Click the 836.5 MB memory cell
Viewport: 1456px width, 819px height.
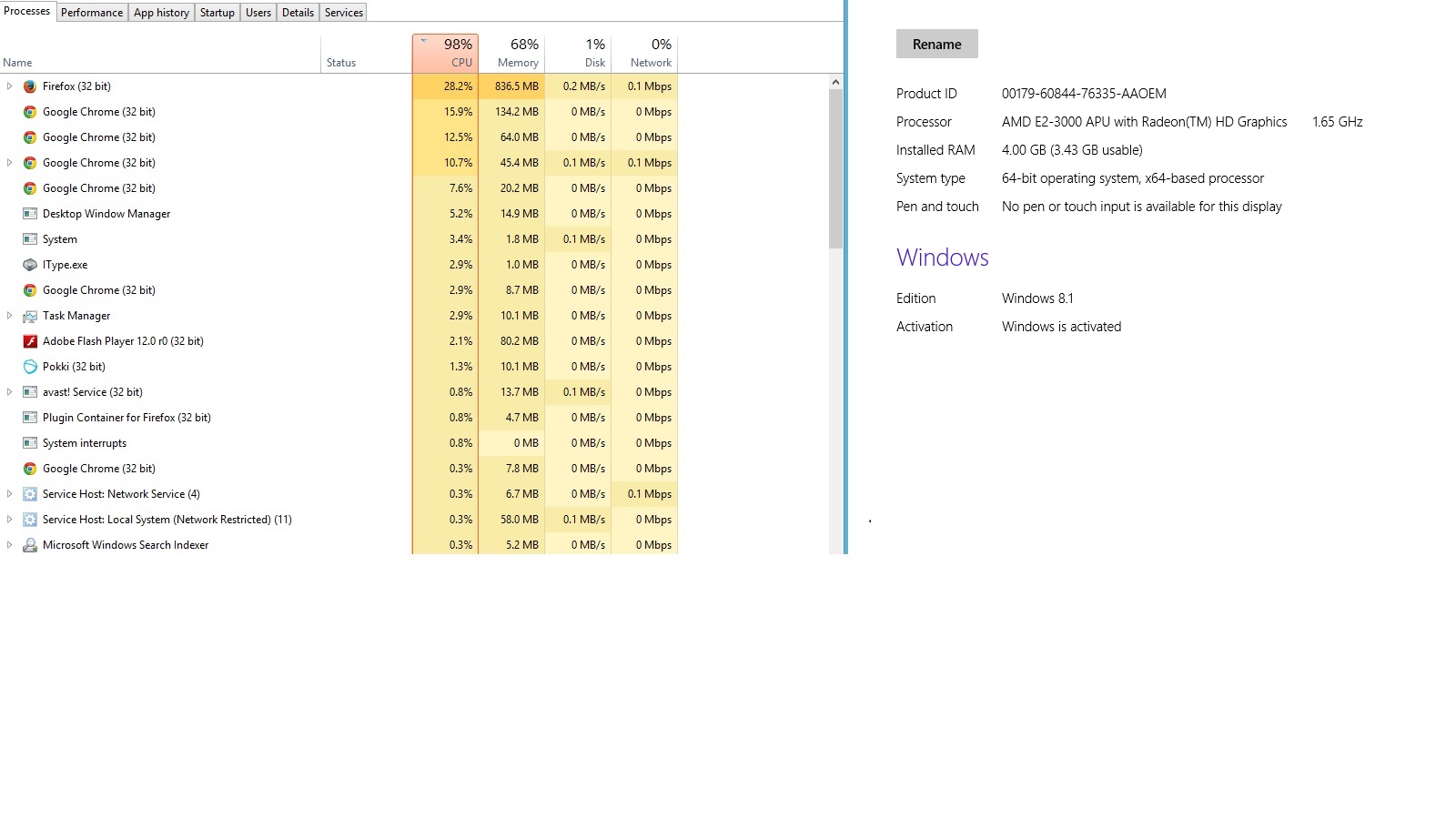pyautogui.click(x=511, y=86)
